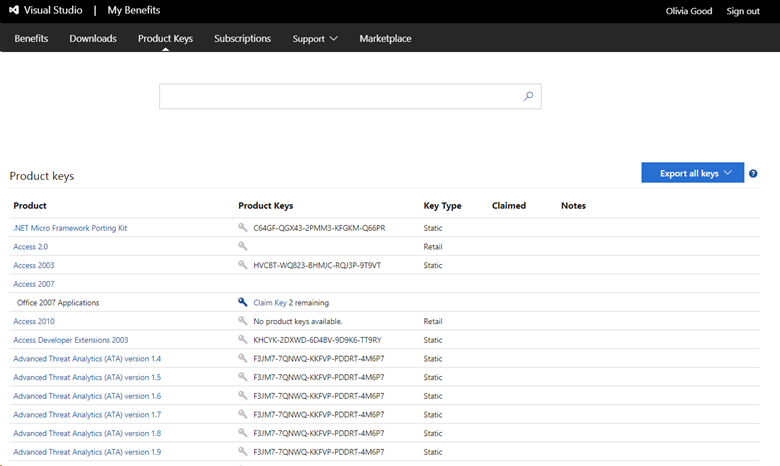Click blue key icon for Office 2007 Applications

[x=242, y=302]
